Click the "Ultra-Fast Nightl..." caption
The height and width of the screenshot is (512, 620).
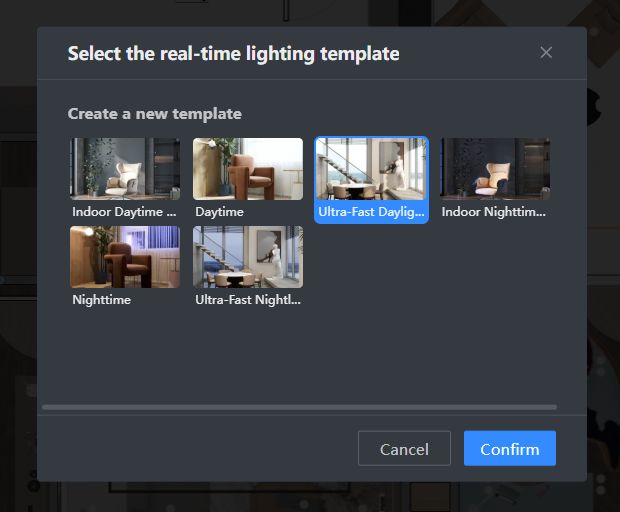point(248,299)
